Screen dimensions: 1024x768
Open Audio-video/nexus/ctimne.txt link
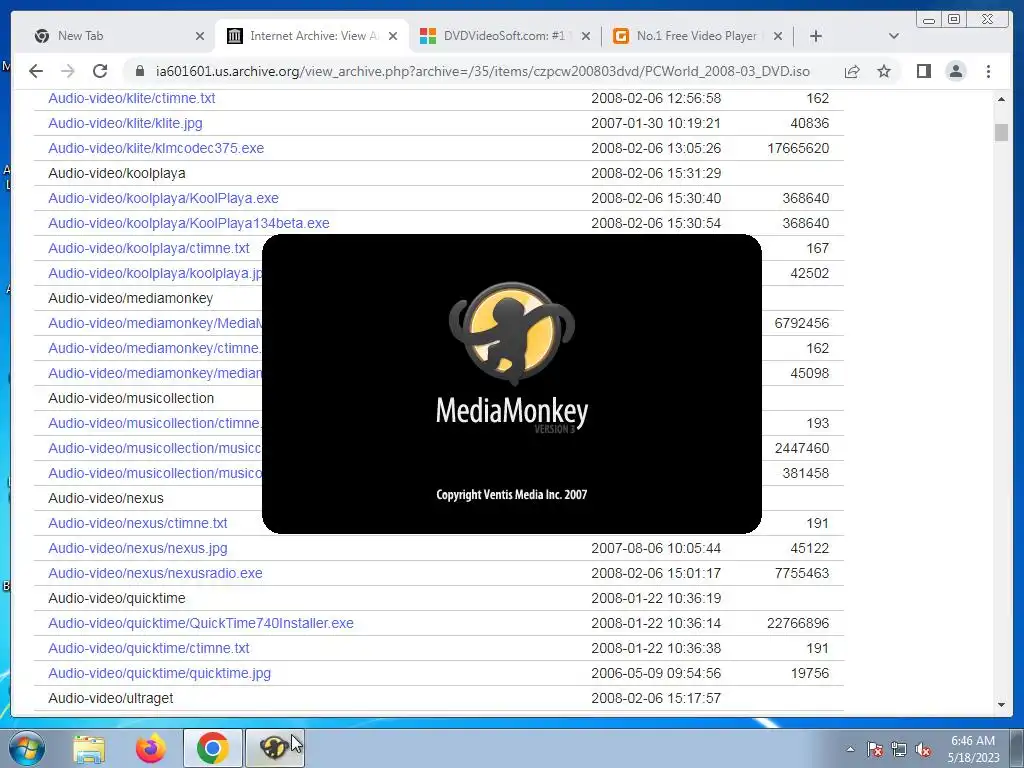138,523
